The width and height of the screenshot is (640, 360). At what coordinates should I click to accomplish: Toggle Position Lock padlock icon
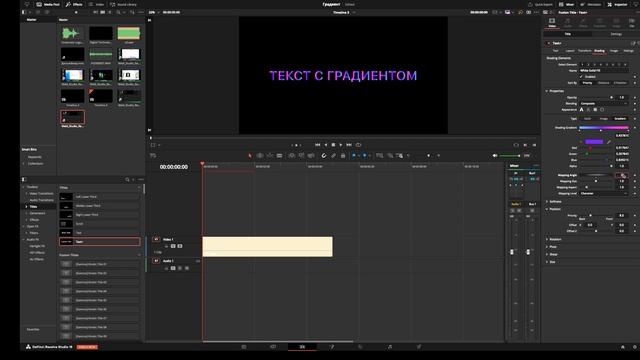(343, 156)
